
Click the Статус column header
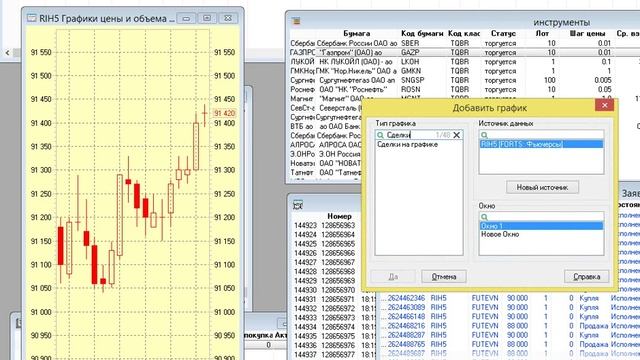pos(503,33)
